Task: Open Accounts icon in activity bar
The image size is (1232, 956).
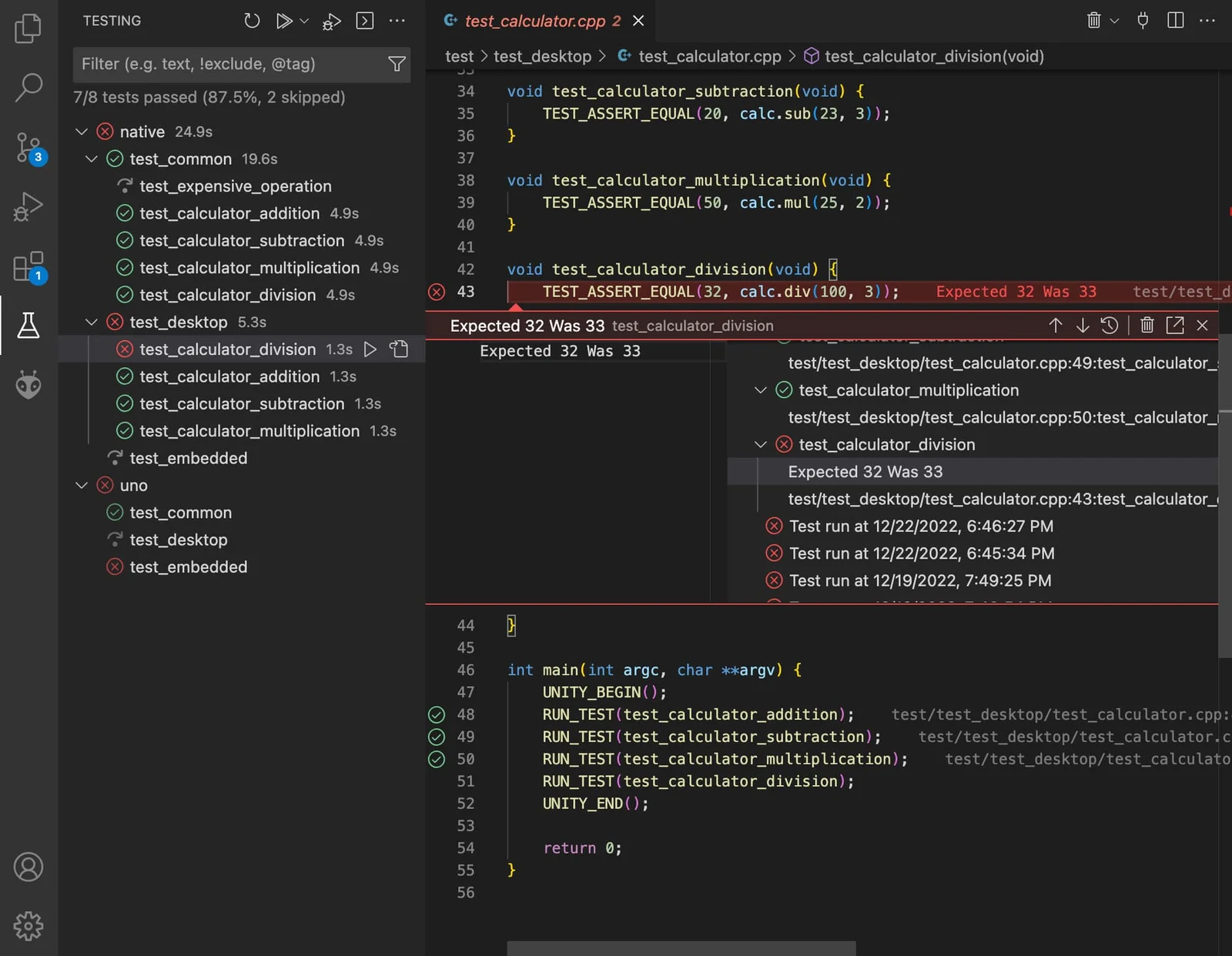Action: click(28, 867)
